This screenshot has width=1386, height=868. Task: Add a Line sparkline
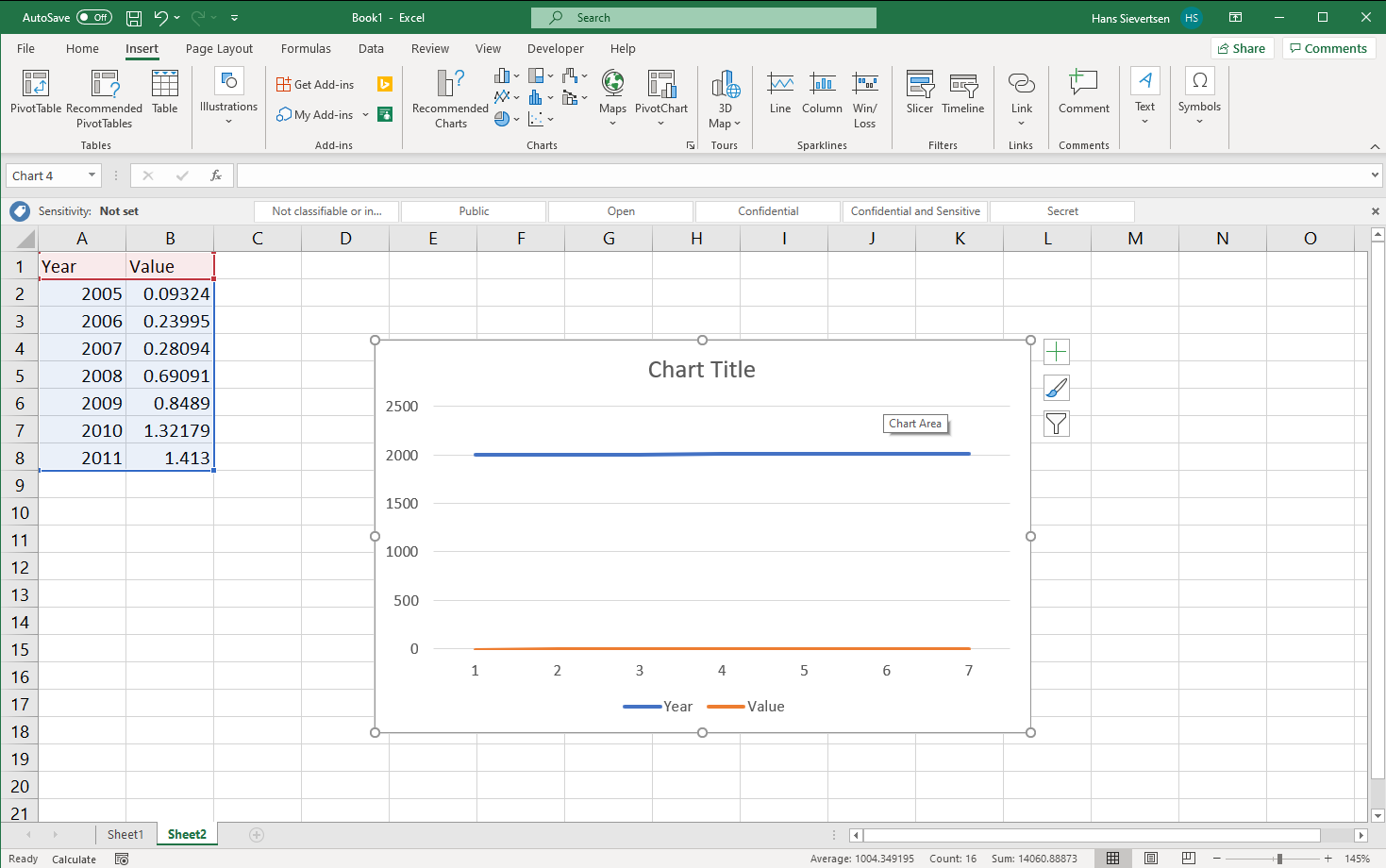click(780, 92)
